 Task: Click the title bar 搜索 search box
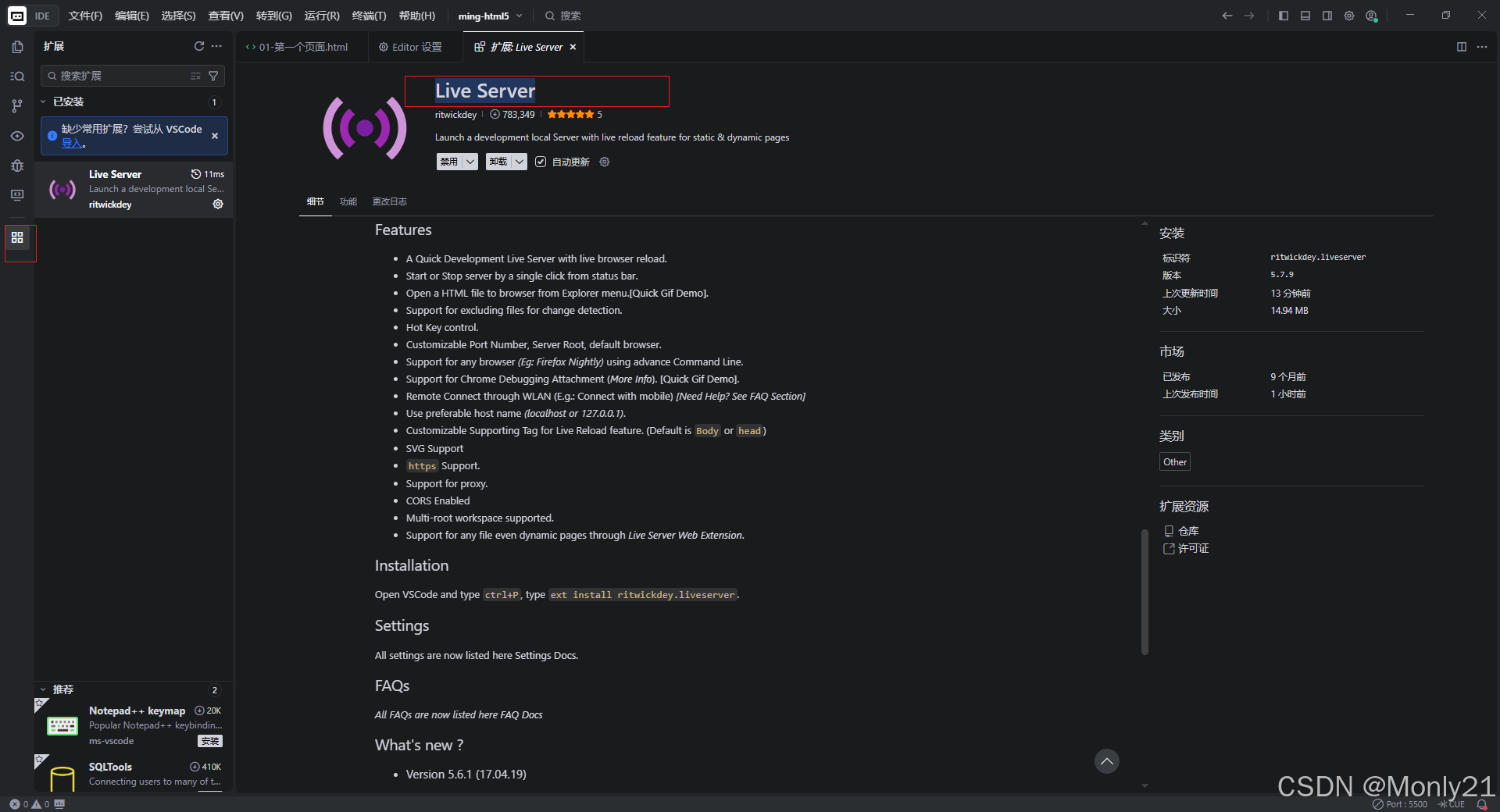[562, 16]
